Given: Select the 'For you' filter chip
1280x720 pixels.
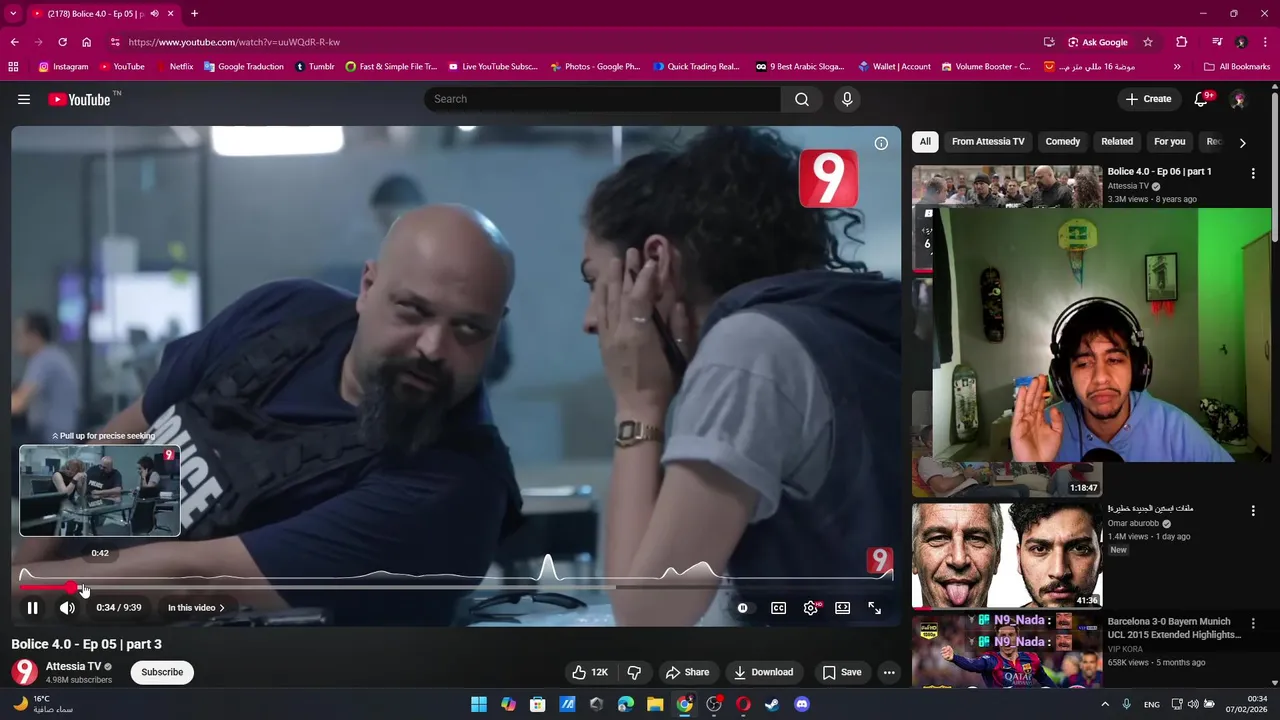Looking at the screenshot, I should 1169,142.
